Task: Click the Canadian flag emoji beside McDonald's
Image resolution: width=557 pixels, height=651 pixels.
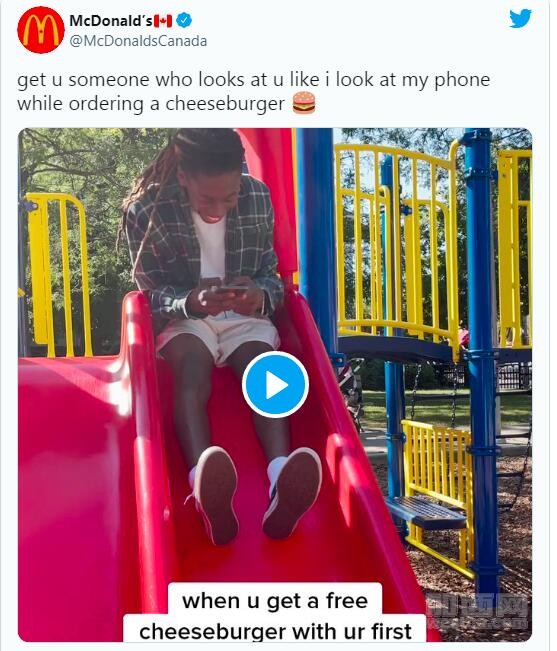Action: (x=163, y=20)
